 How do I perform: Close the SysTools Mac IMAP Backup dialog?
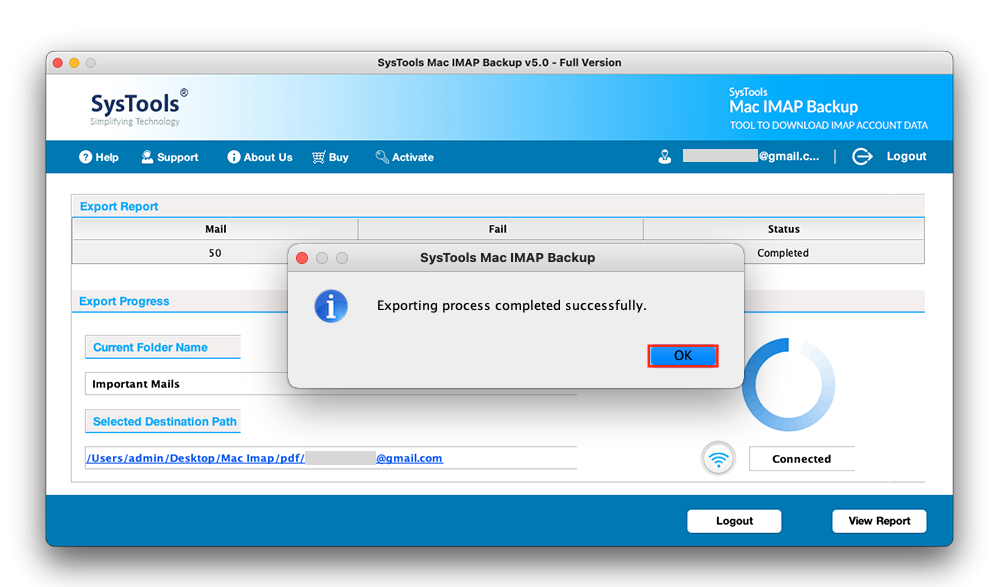coord(302,258)
